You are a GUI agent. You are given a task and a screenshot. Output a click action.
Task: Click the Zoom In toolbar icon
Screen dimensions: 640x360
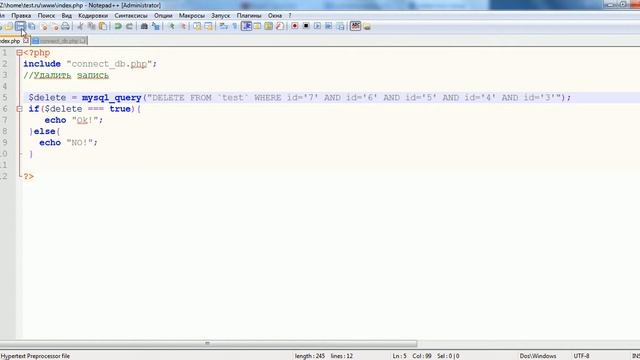171,27
